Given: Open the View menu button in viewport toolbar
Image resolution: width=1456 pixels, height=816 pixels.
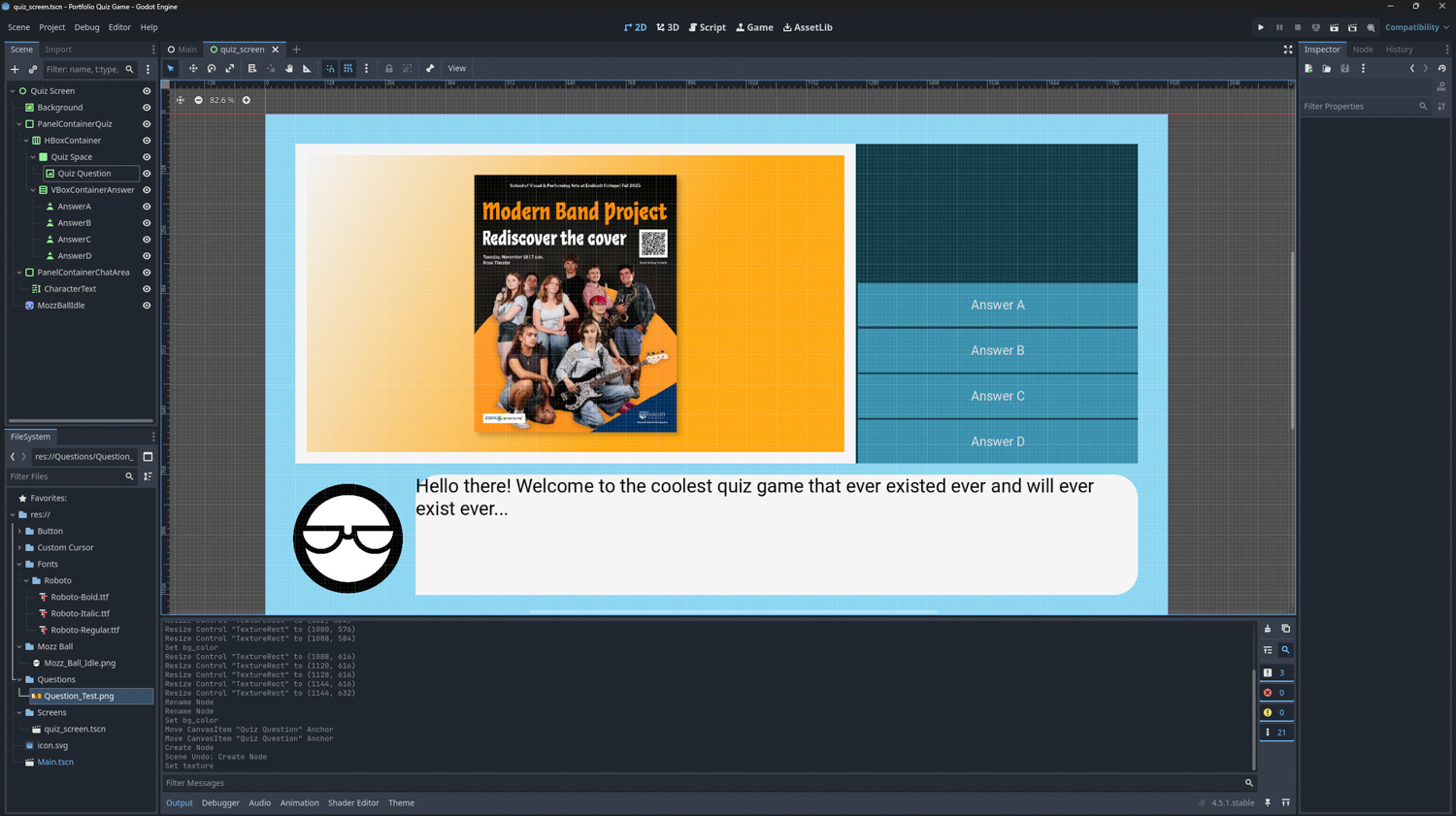Looking at the screenshot, I should [x=456, y=69].
